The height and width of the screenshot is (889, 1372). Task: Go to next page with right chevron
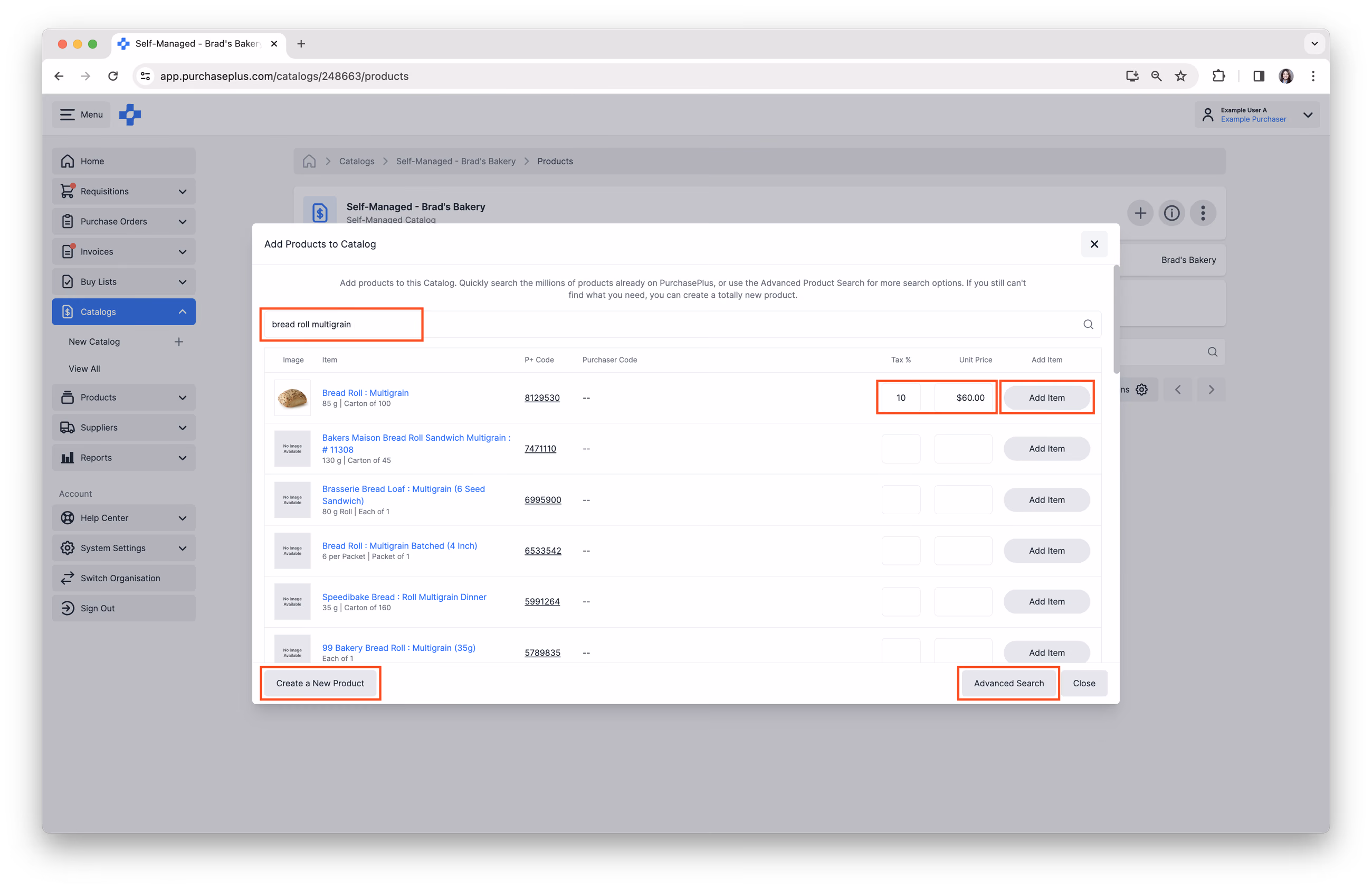point(1211,389)
